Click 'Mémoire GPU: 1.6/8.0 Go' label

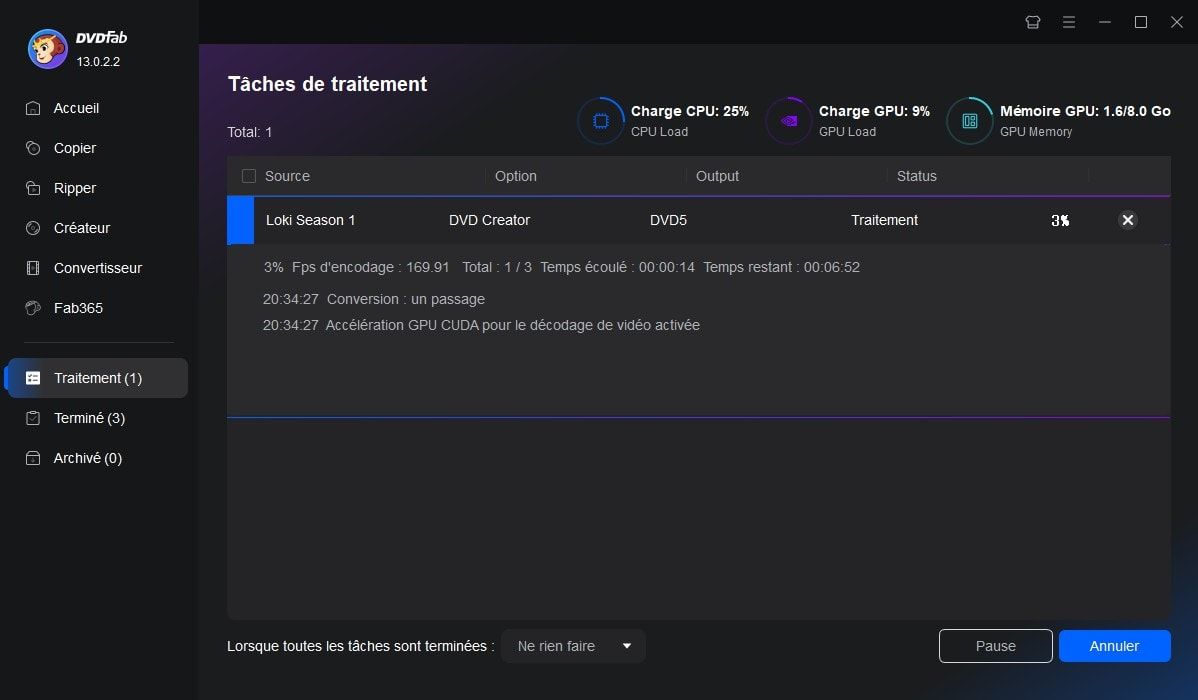[x=1085, y=111]
